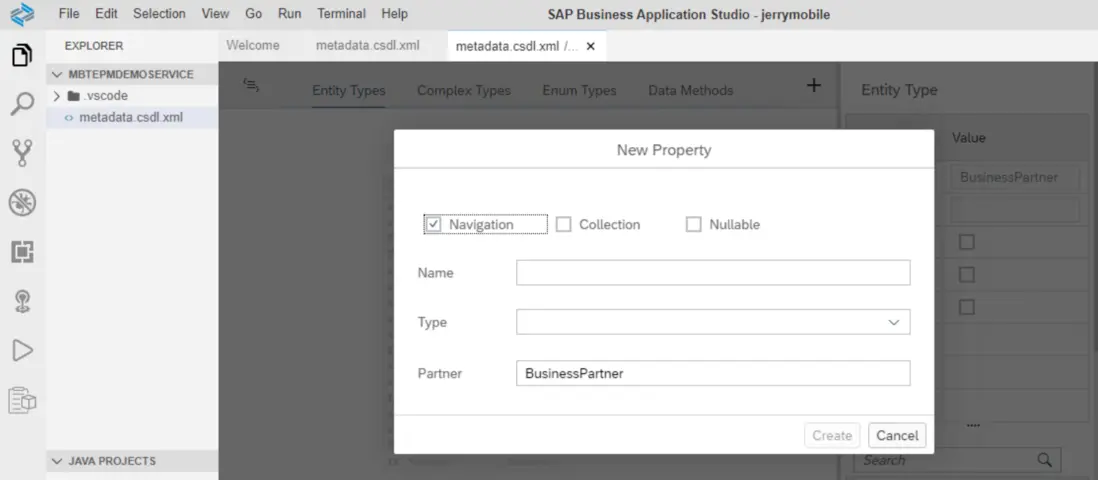Select metadata.csdl.xml in the explorer tree
This screenshot has width=1098, height=480.
point(130,117)
